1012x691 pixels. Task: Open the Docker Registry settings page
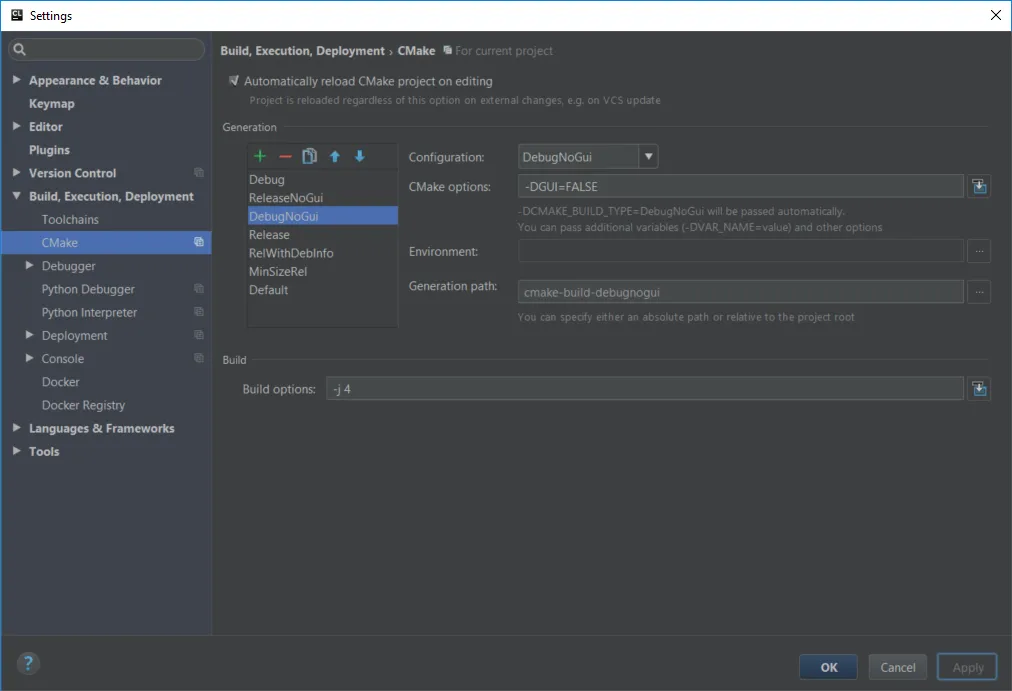coord(83,405)
